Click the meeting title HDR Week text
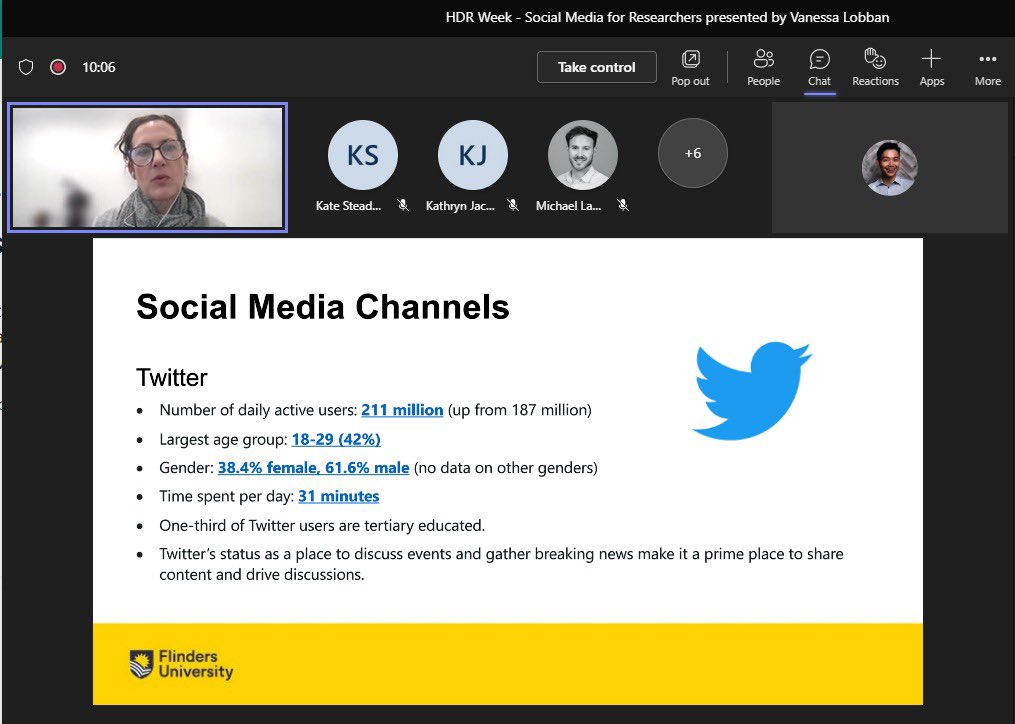The image size is (1015, 724). 667,17
